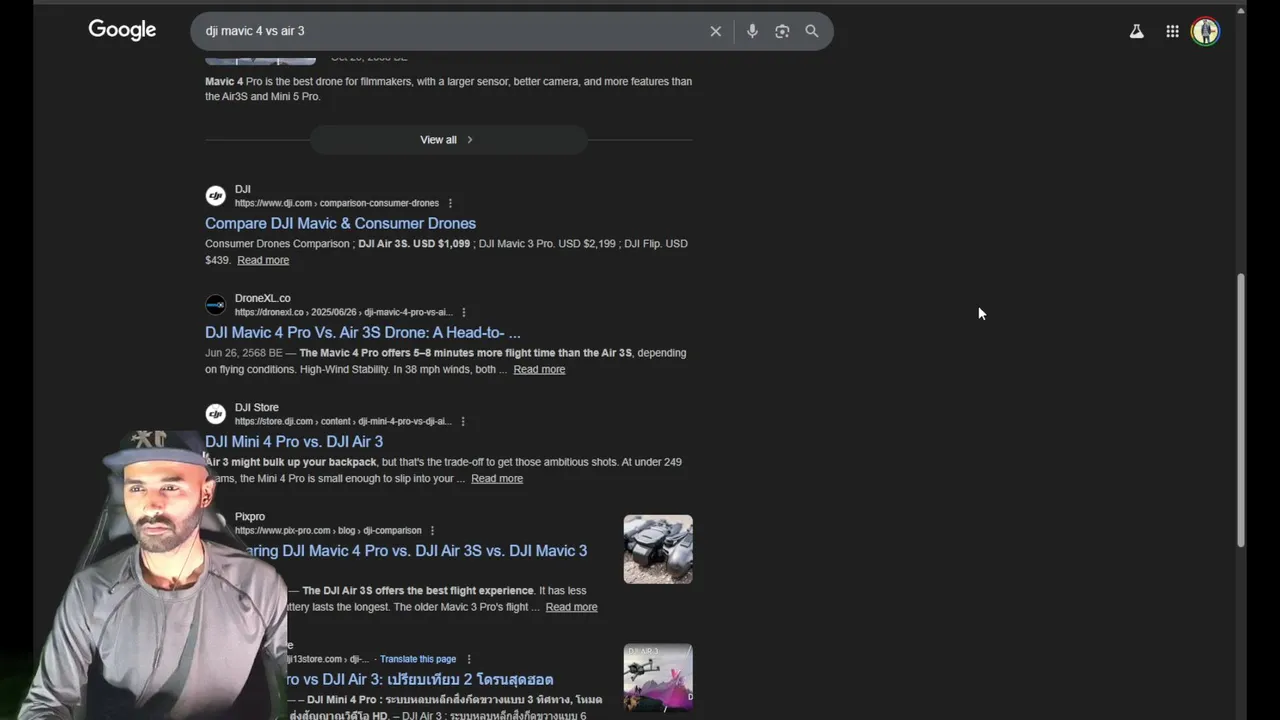
Task: Open the Pixpro result drone thumbnail
Action: 658,549
